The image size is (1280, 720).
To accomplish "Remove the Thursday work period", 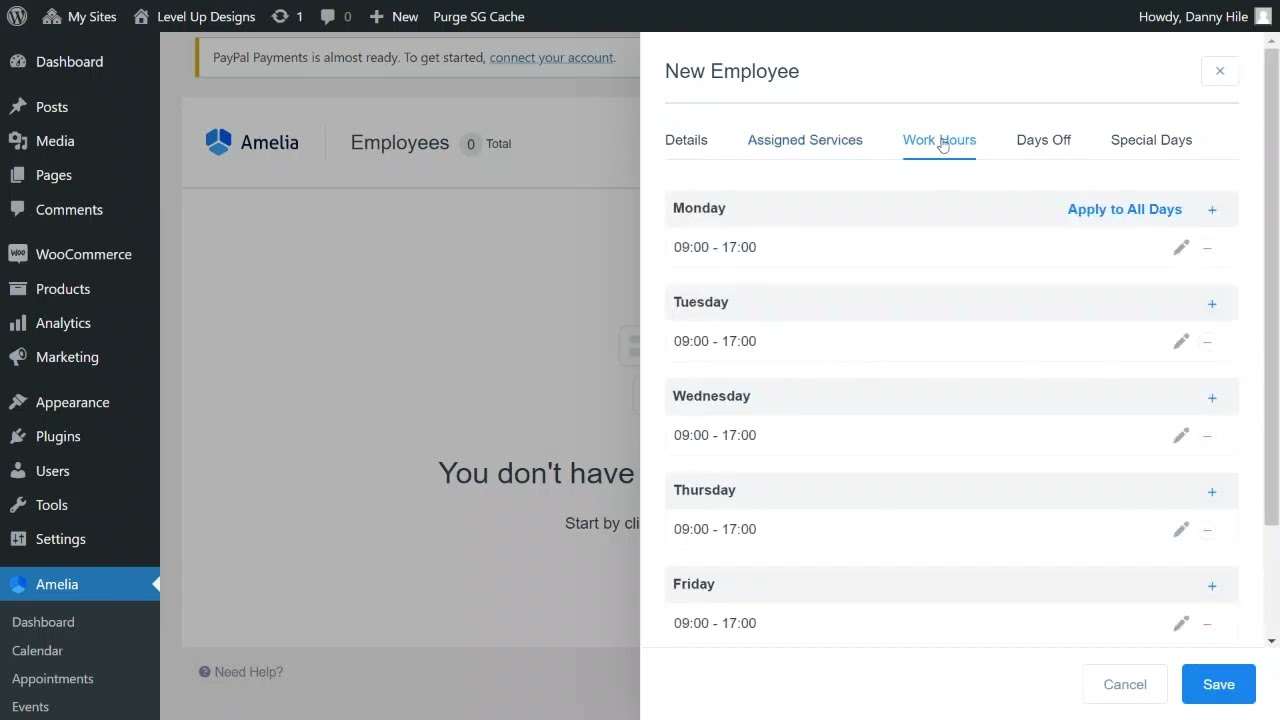I will [1207, 530].
